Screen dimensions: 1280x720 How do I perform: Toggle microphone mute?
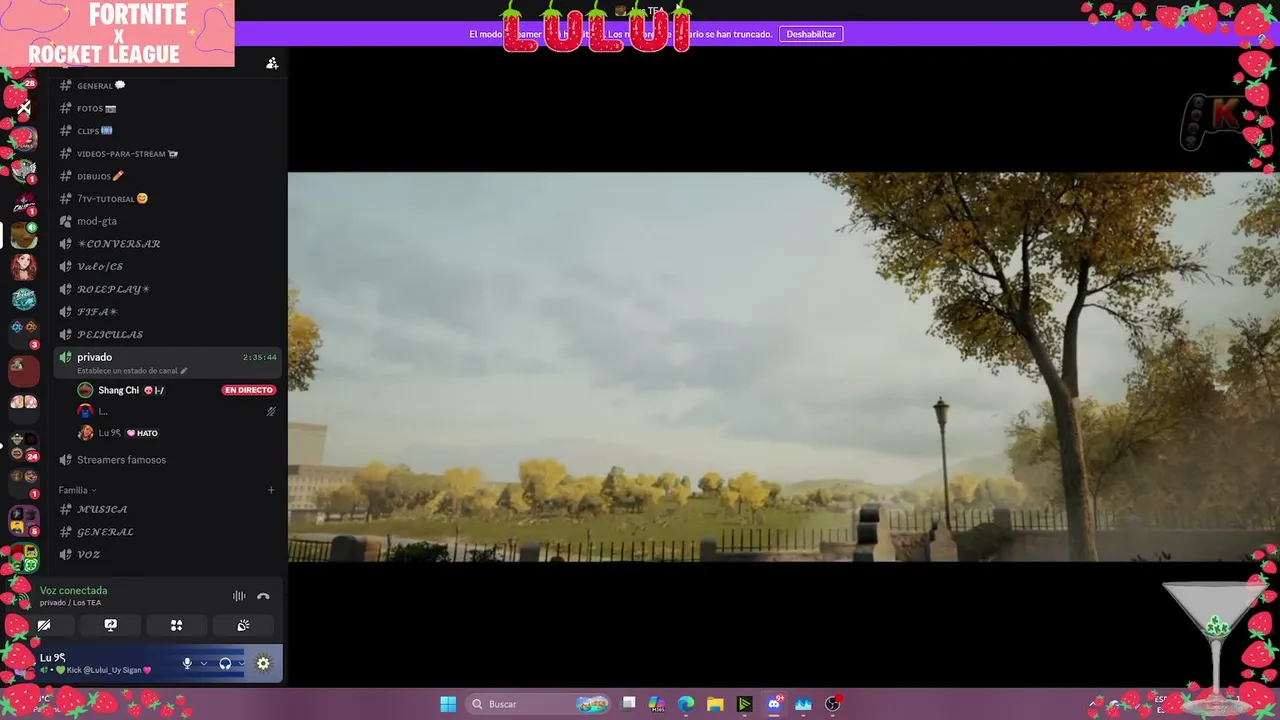pos(187,663)
